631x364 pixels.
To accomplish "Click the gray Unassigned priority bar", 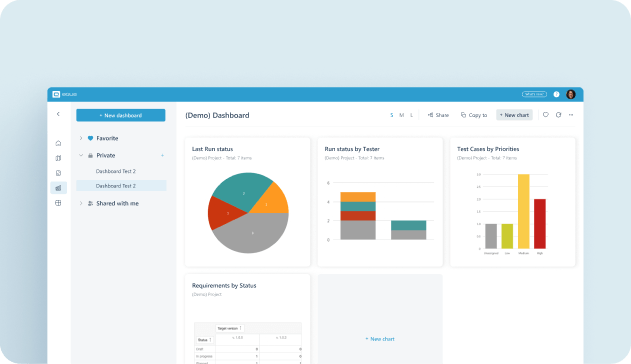I will (491, 236).
